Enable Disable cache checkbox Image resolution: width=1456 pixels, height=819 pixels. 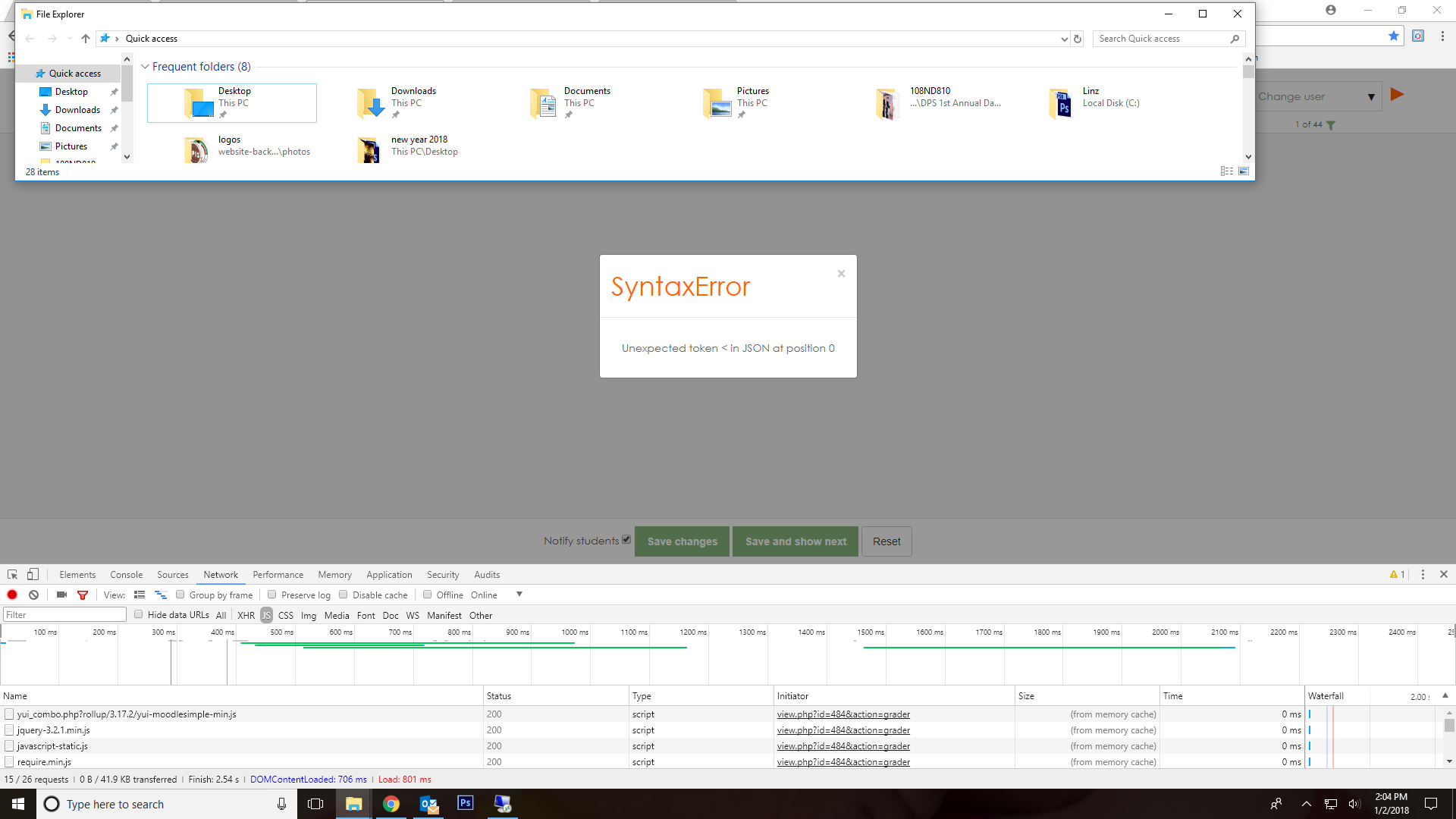[x=344, y=595]
